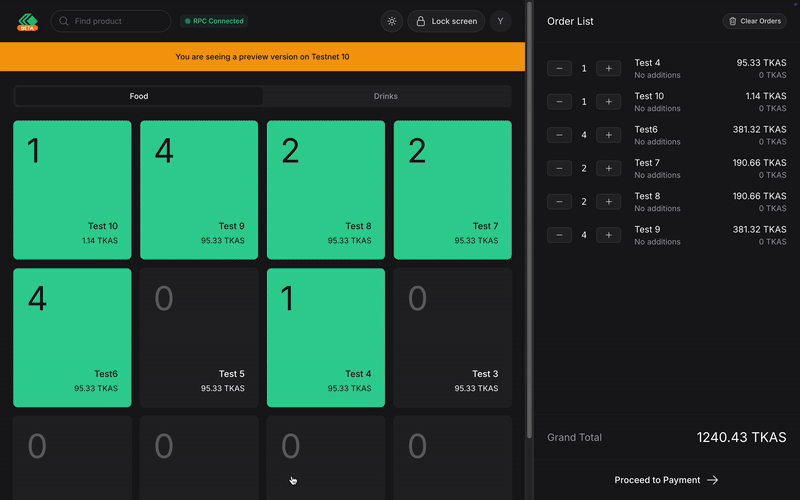
Task: Decrease Test 4 quantity with minus icon
Action: (x=559, y=68)
